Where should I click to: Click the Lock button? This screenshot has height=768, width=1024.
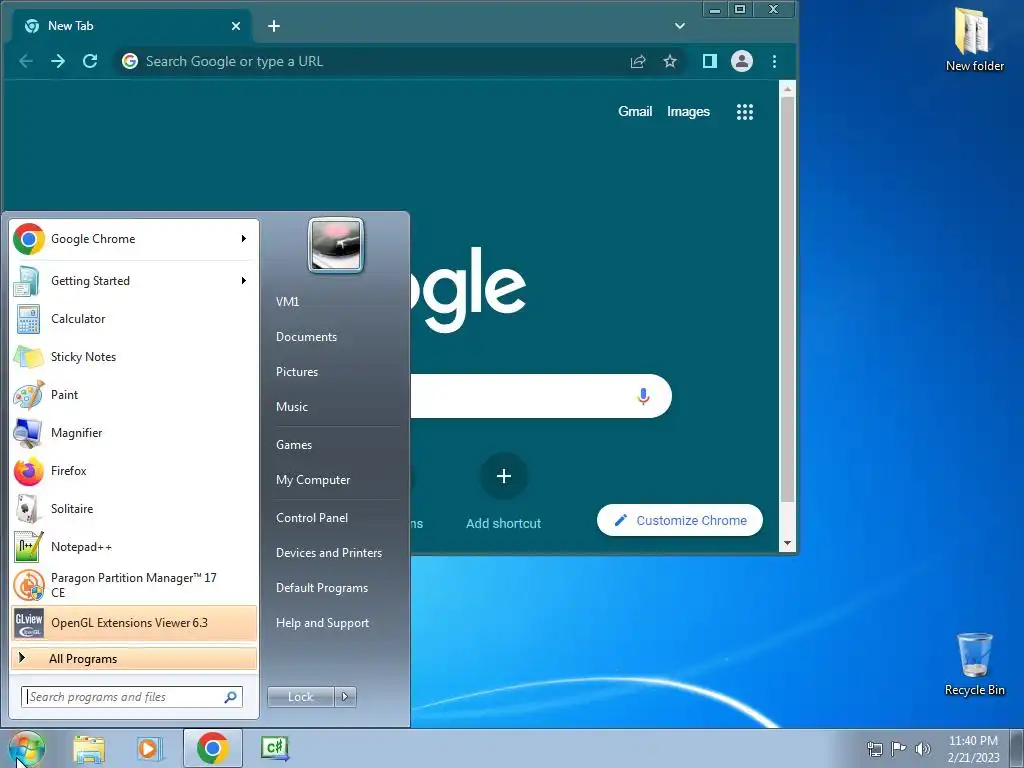300,697
